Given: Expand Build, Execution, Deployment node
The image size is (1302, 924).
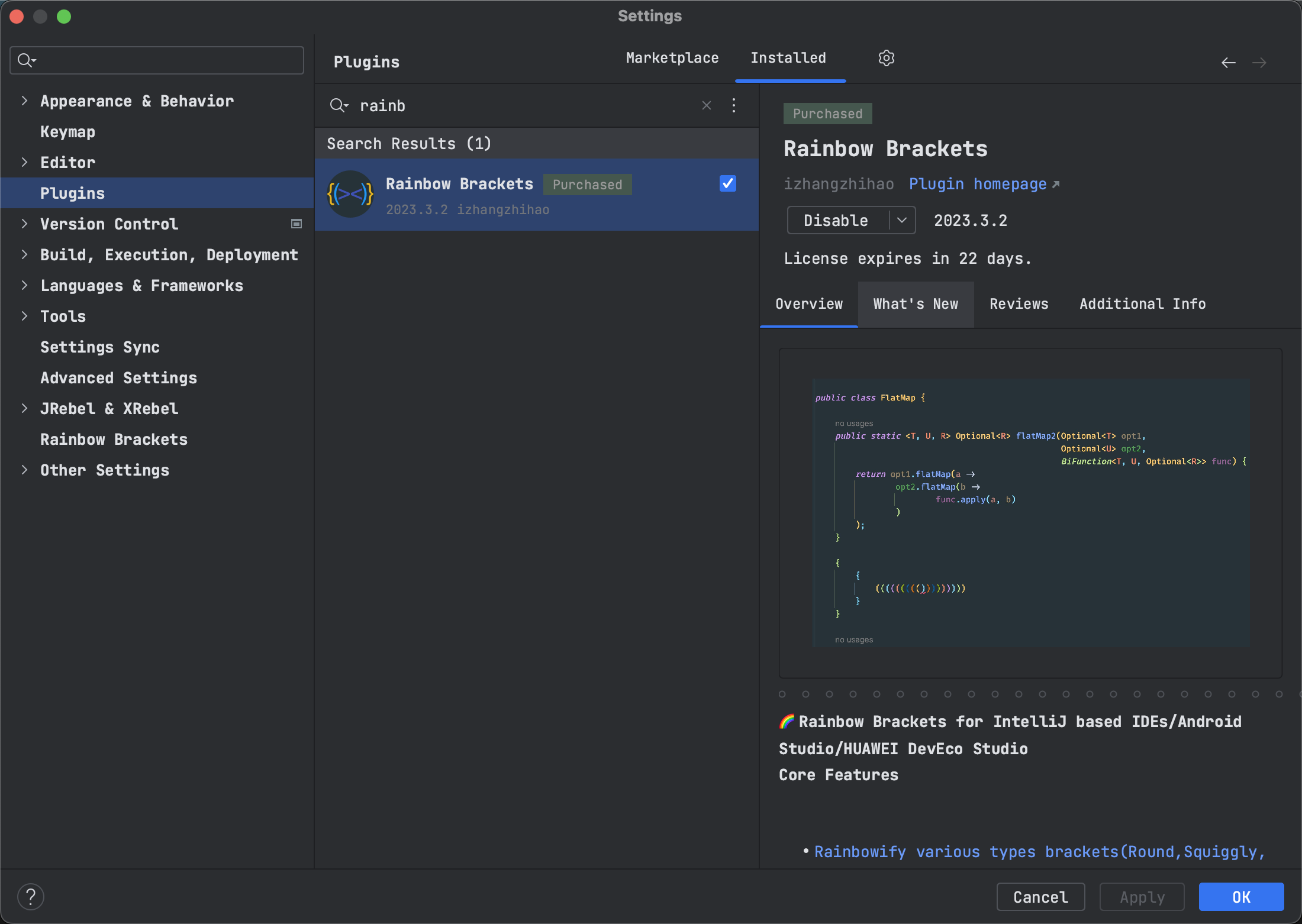Looking at the screenshot, I should [24, 254].
